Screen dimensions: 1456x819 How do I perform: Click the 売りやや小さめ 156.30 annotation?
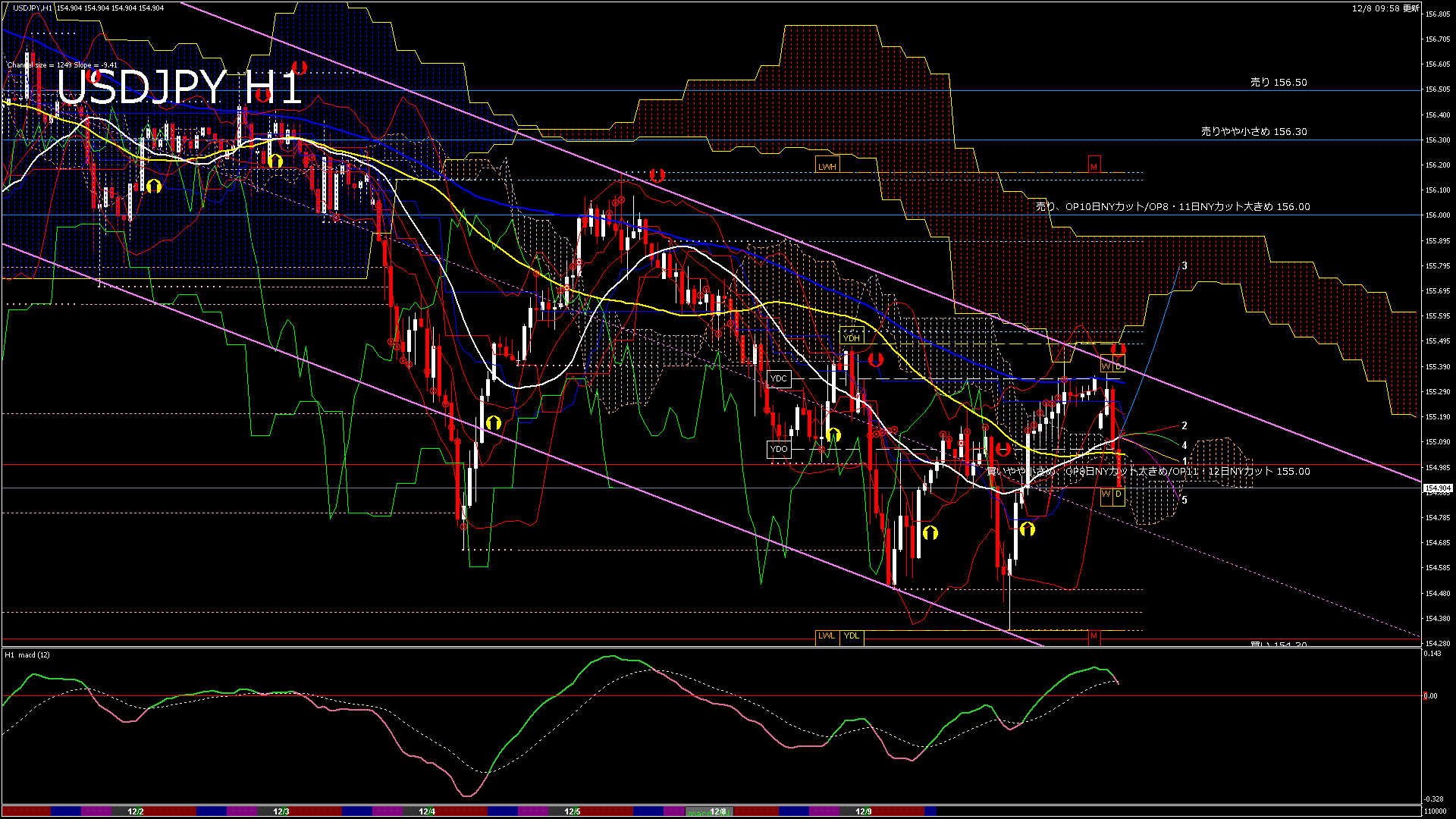point(1254,131)
